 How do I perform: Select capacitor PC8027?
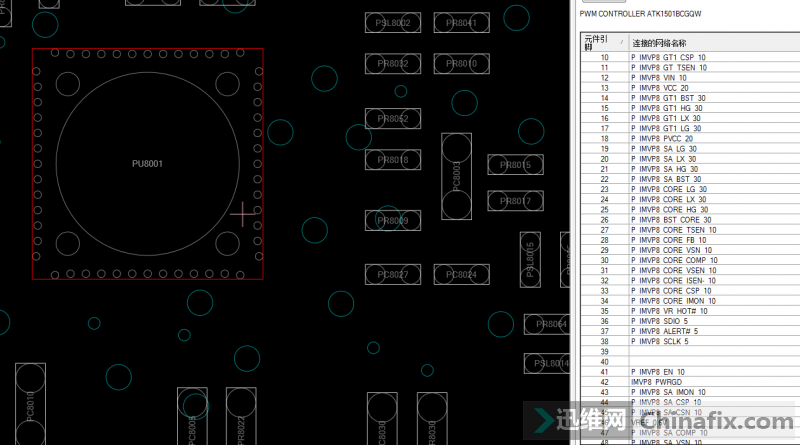[x=392, y=274]
